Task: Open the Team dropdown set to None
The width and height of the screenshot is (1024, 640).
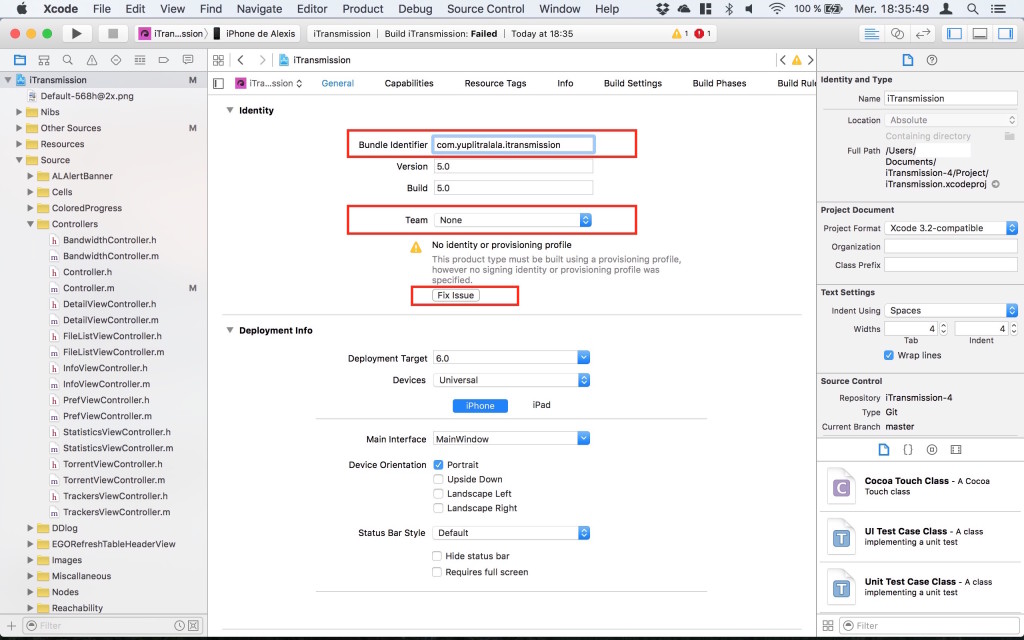Action: click(513, 220)
